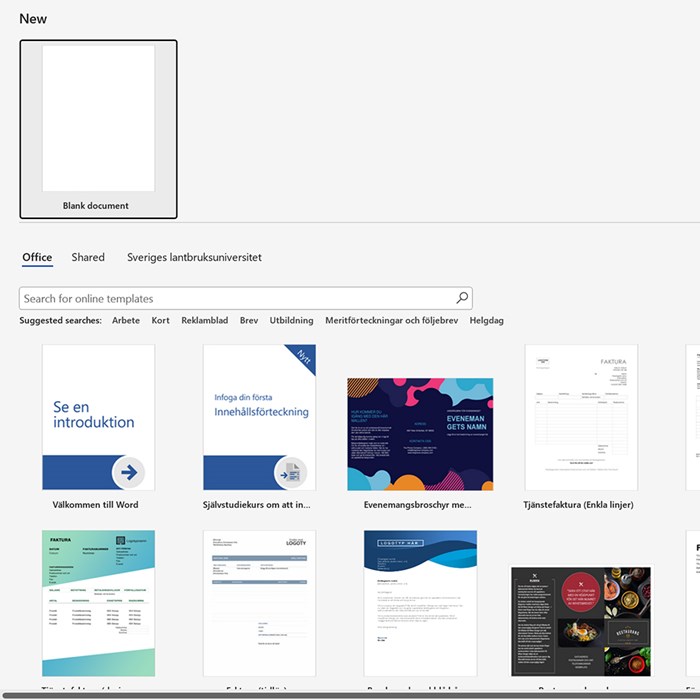700x700 pixels.
Task: Choose the Kort suggested search
Action: 160,321
